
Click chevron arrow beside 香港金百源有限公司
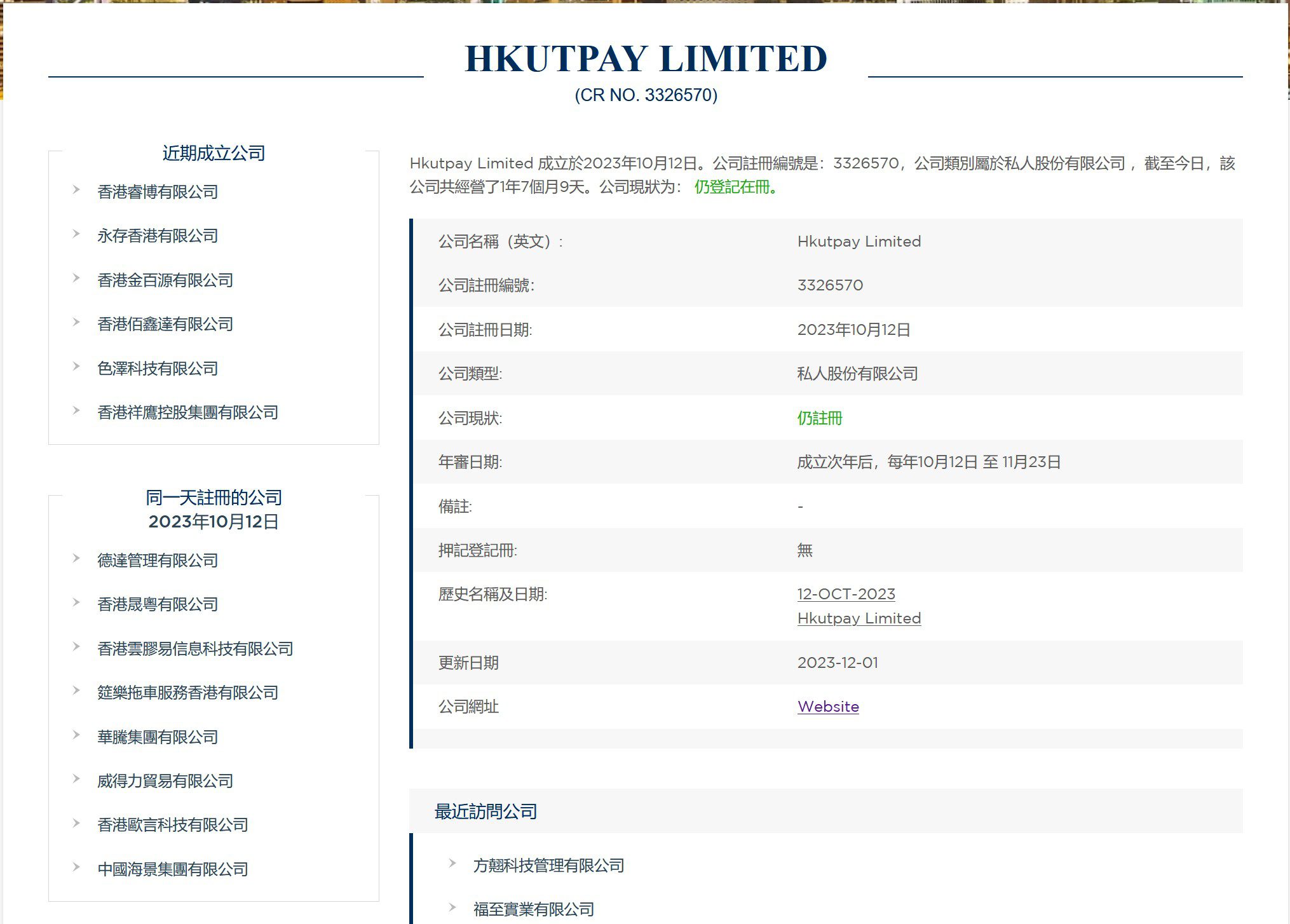[x=76, y=278]
